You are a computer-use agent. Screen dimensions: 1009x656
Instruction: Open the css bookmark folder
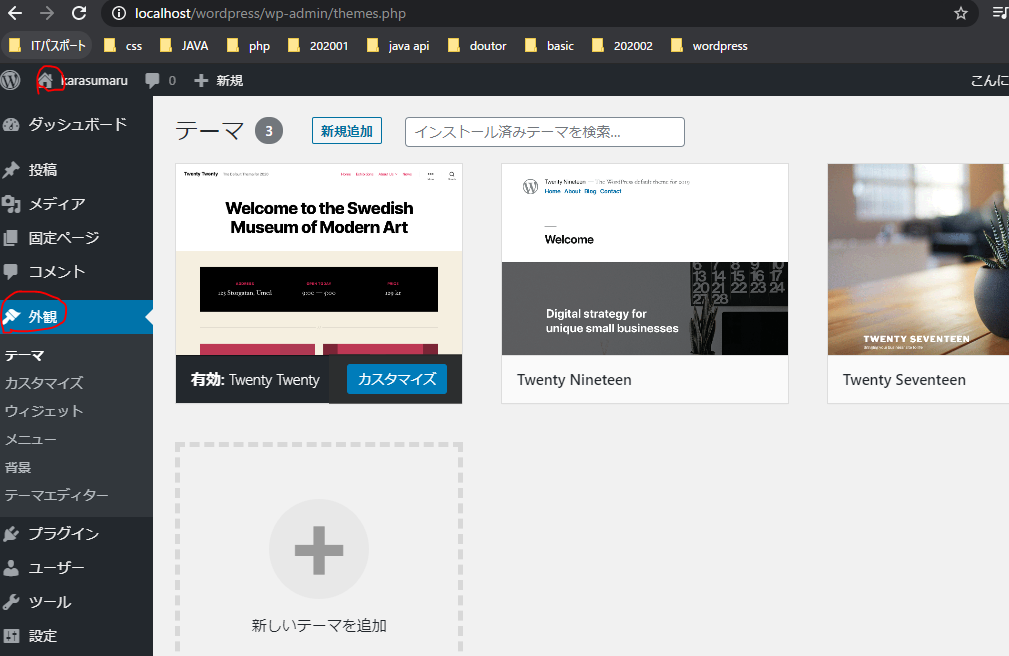point(124,46)
